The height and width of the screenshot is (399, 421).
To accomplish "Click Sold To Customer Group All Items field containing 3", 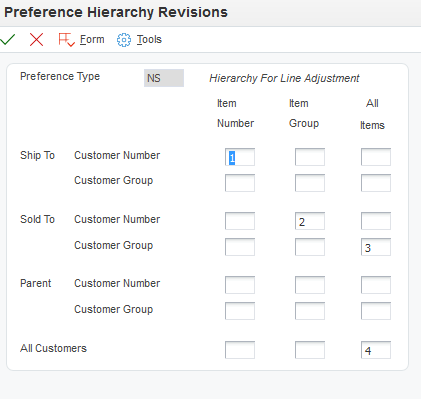I will [376, 247].
